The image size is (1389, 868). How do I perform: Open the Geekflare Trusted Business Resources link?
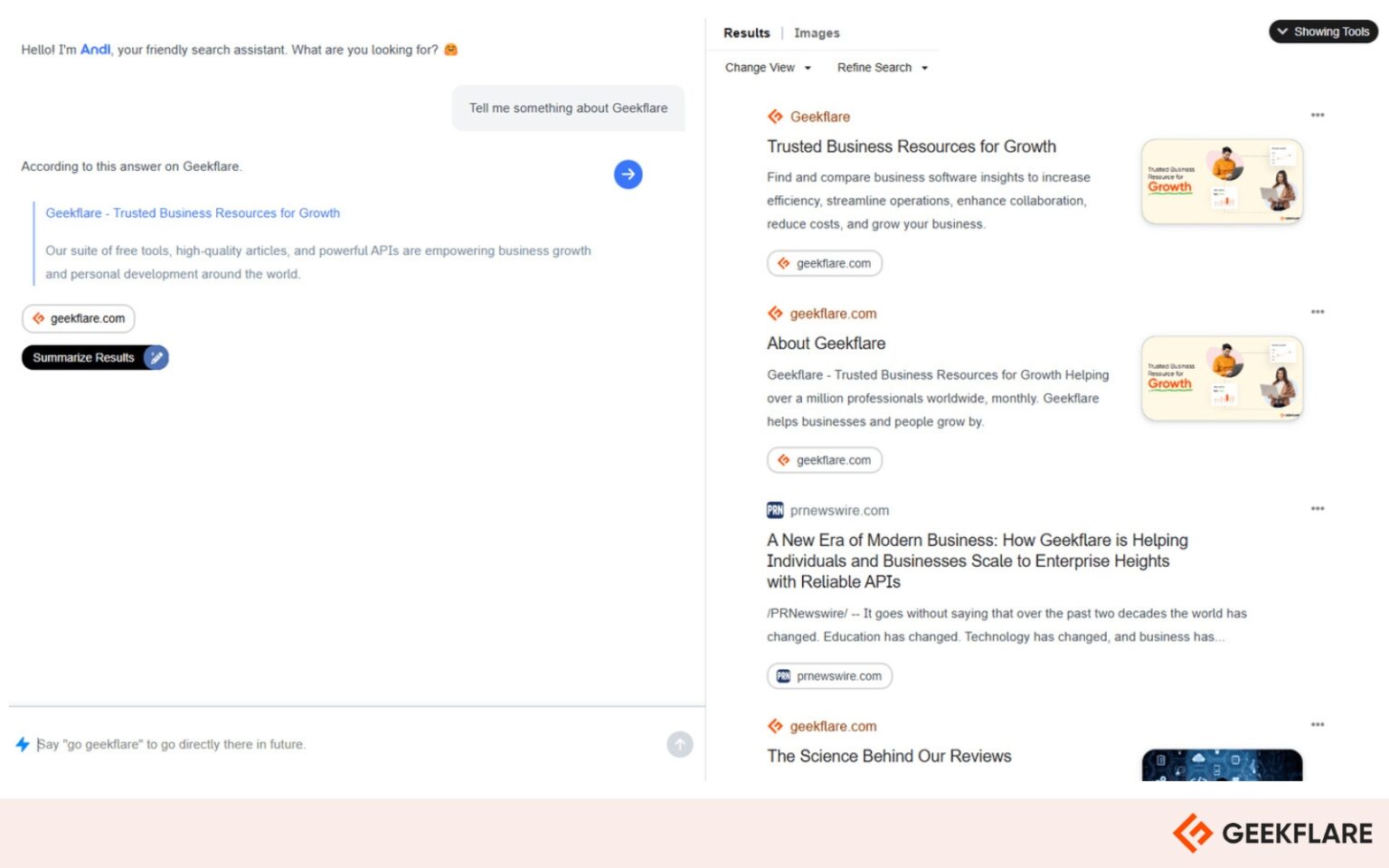point(193,212)
